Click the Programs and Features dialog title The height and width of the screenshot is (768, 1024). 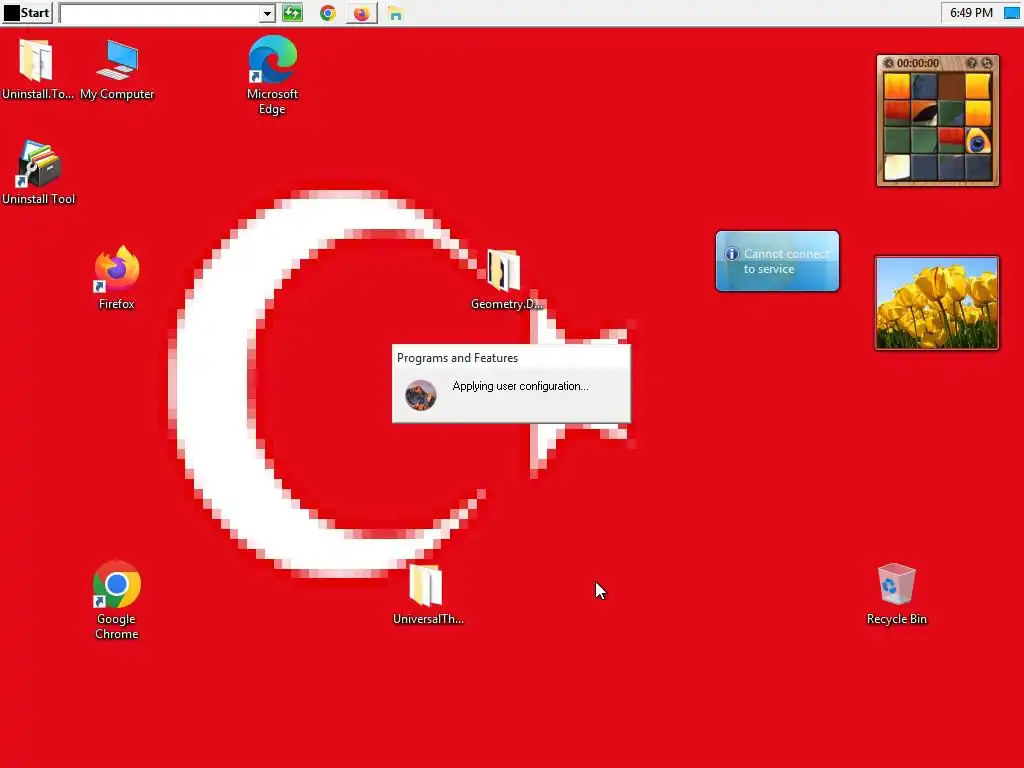pyautogui.click(x=457, y=358)
